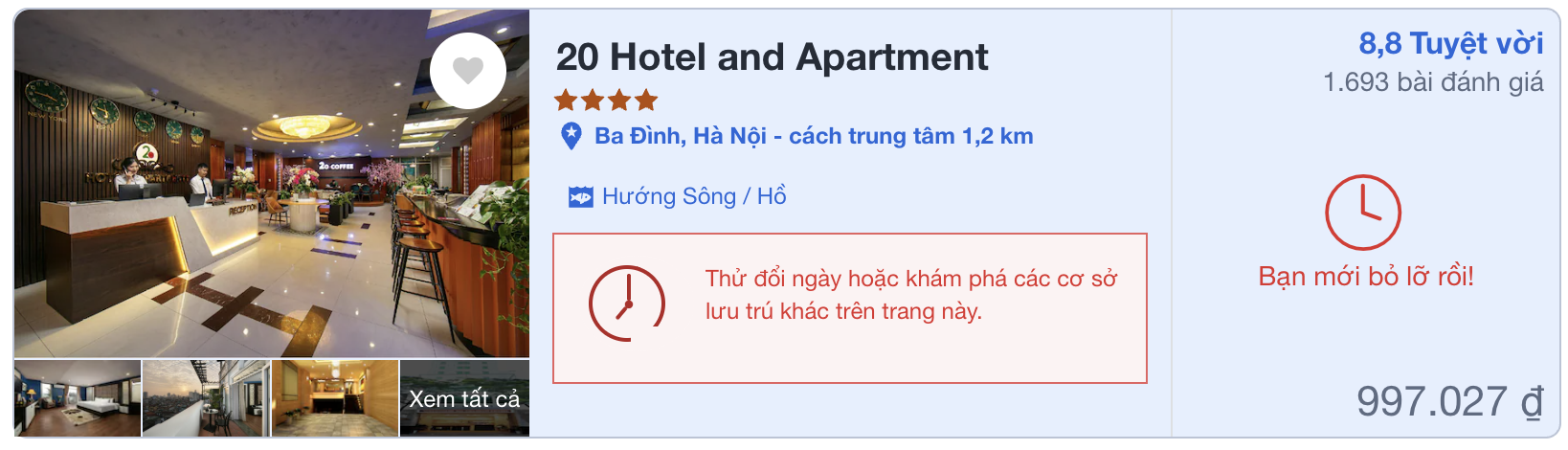Open the '20 Hotel and Apartment' title
The height and width of the screenshot is (450, 1568).
pyautogui.click(x=772, y=57)
